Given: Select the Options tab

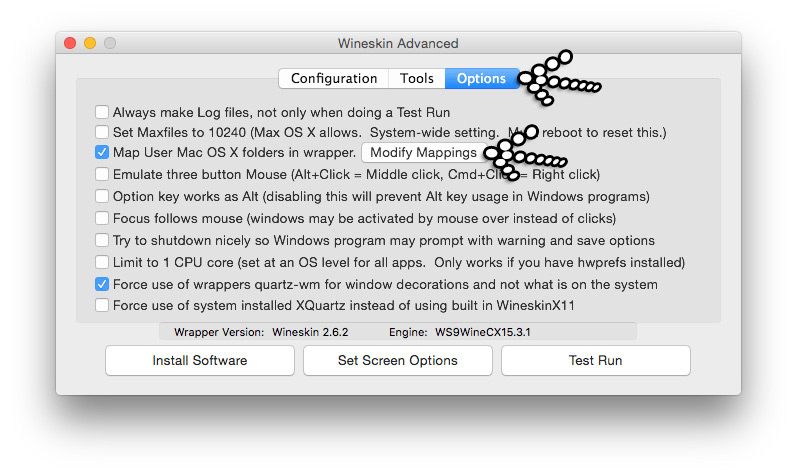Looking at the screenshot, I should (481, 79).
